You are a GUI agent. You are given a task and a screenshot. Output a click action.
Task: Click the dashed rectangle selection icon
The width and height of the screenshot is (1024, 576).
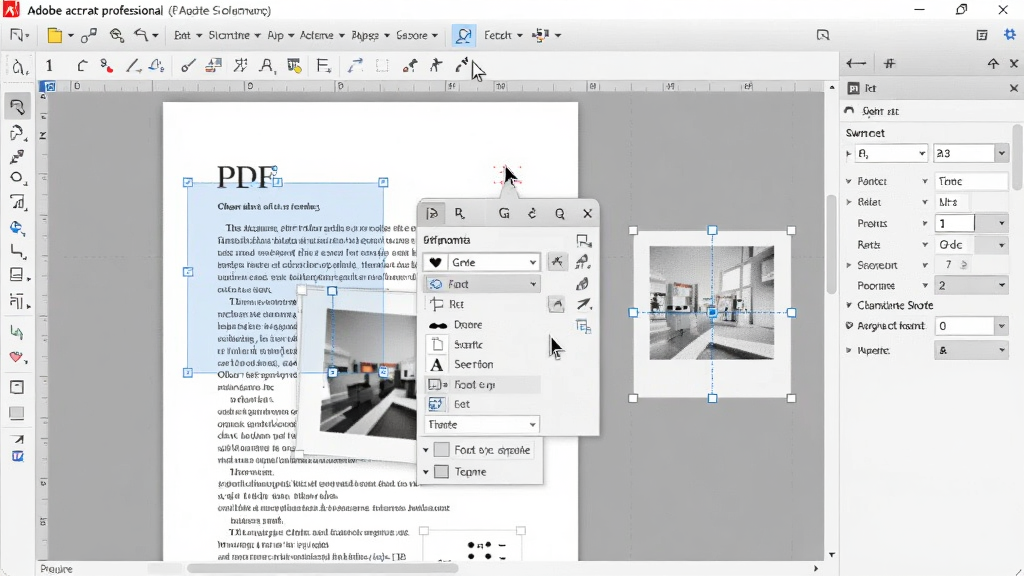click(382, 65)
